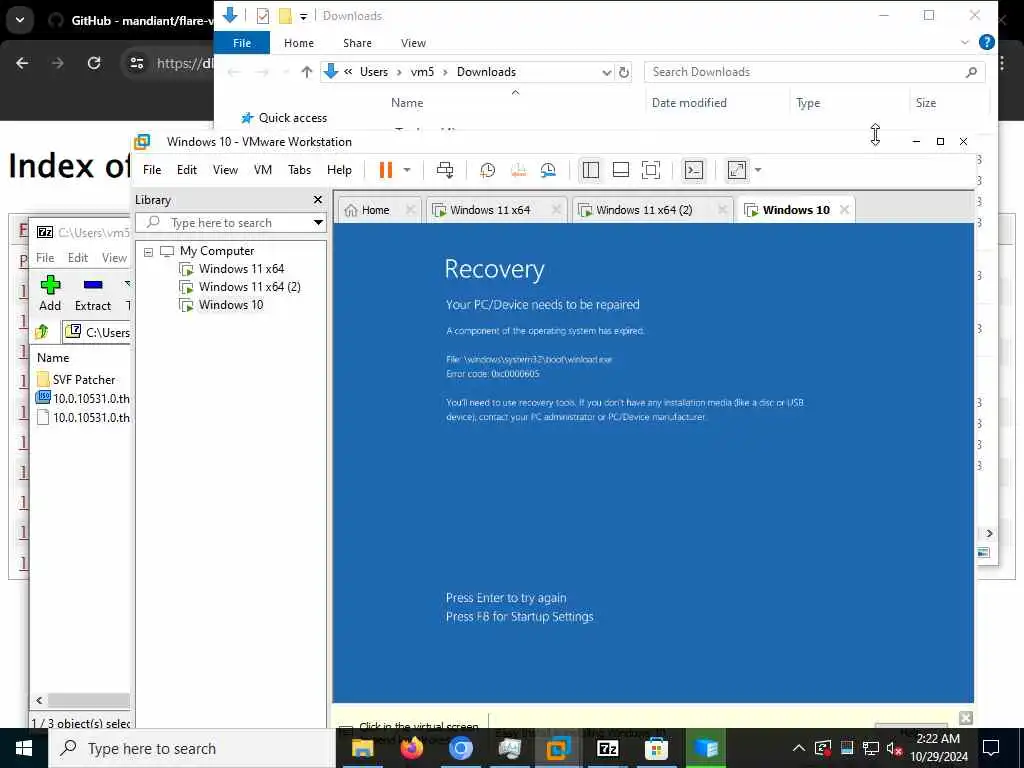Open the 7-Zip File menu
The height and width of the screenshot is (768, 1024).
click(x=45, y=257)
